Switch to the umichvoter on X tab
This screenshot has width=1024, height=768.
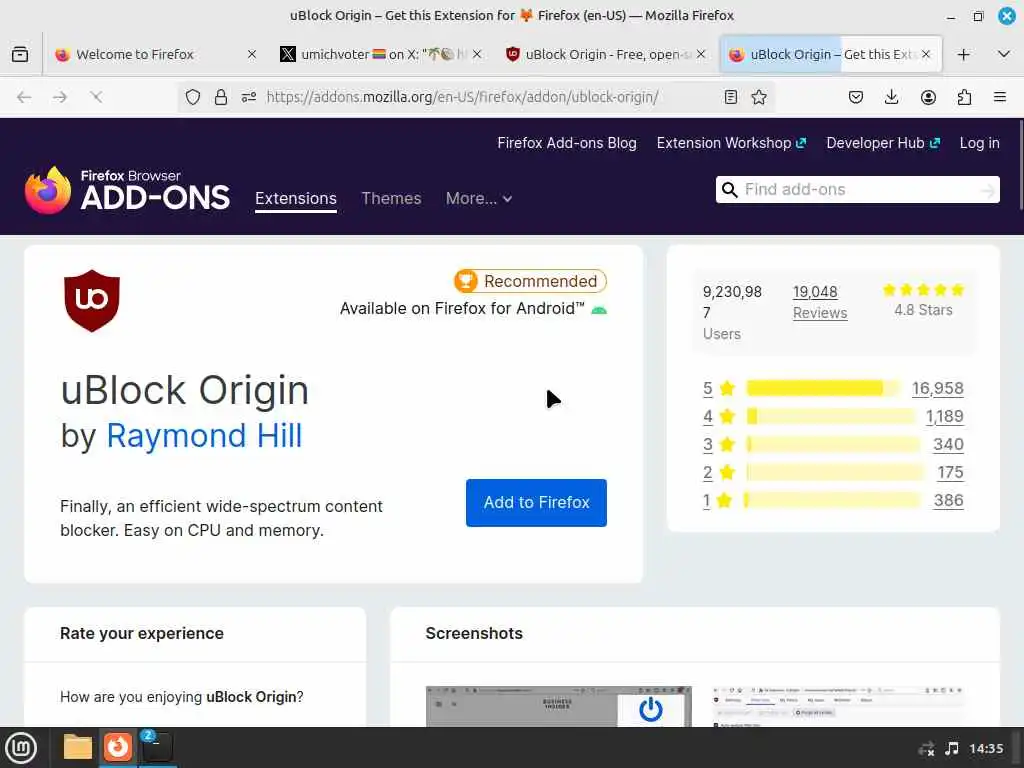coord(380,54)
